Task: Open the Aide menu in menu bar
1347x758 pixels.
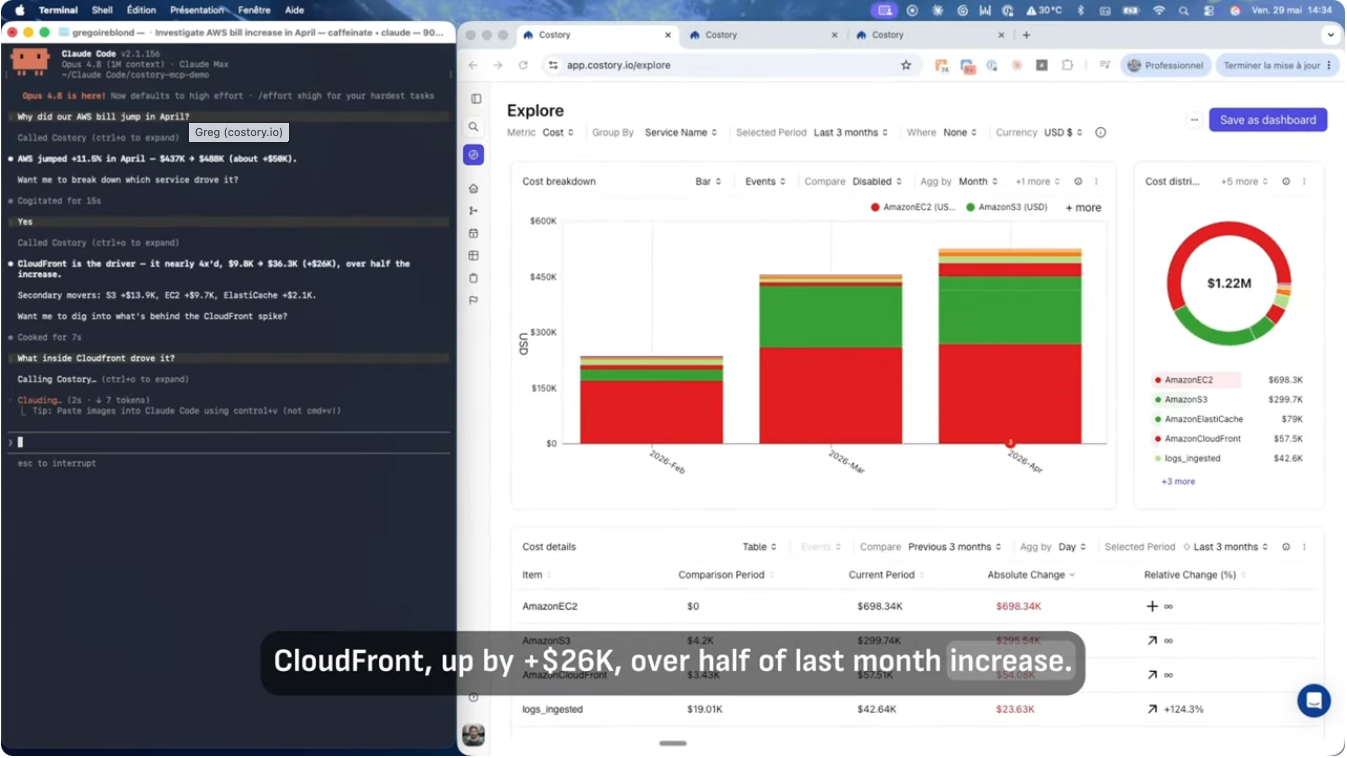Action: click(294, 10)
